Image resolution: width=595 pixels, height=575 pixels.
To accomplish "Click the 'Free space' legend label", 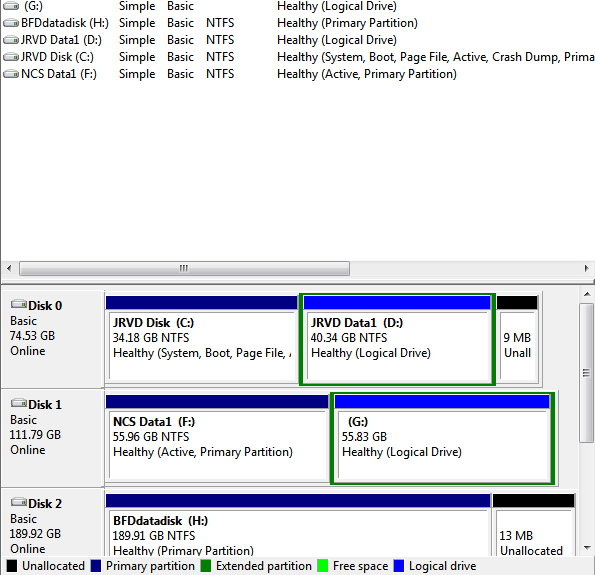I will [360, 566].
